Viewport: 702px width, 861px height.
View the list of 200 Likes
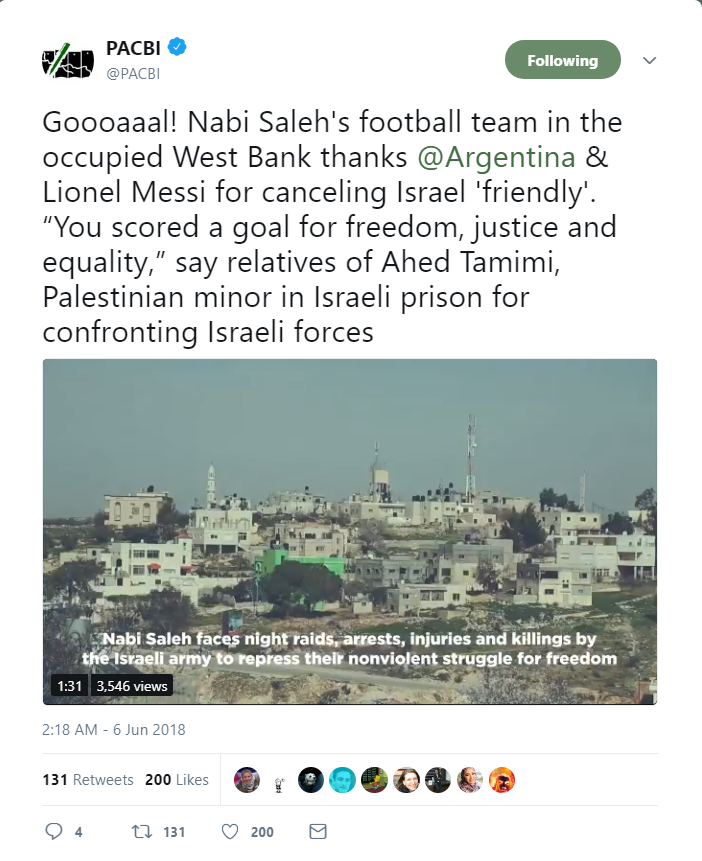click(177, 780)
